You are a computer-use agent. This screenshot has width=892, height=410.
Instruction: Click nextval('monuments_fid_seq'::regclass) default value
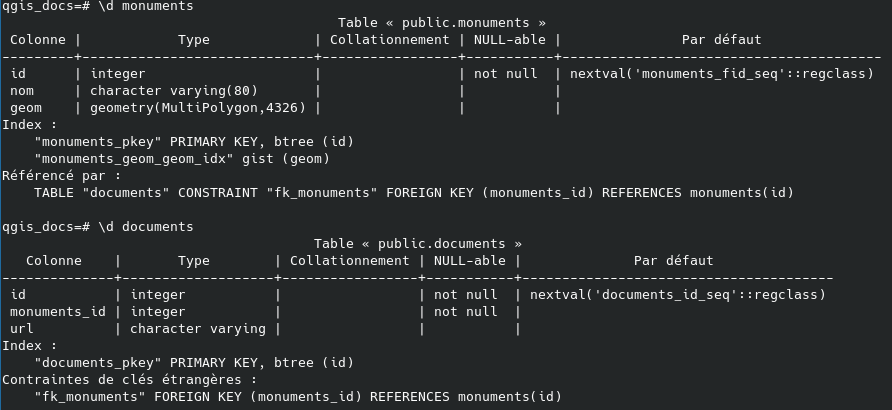721,74
